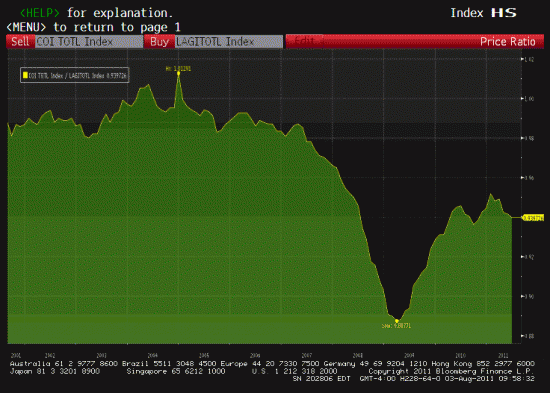The image size is (550, 393).
Task: Click the 2007 label on time axis
Action: coord(307,355)
